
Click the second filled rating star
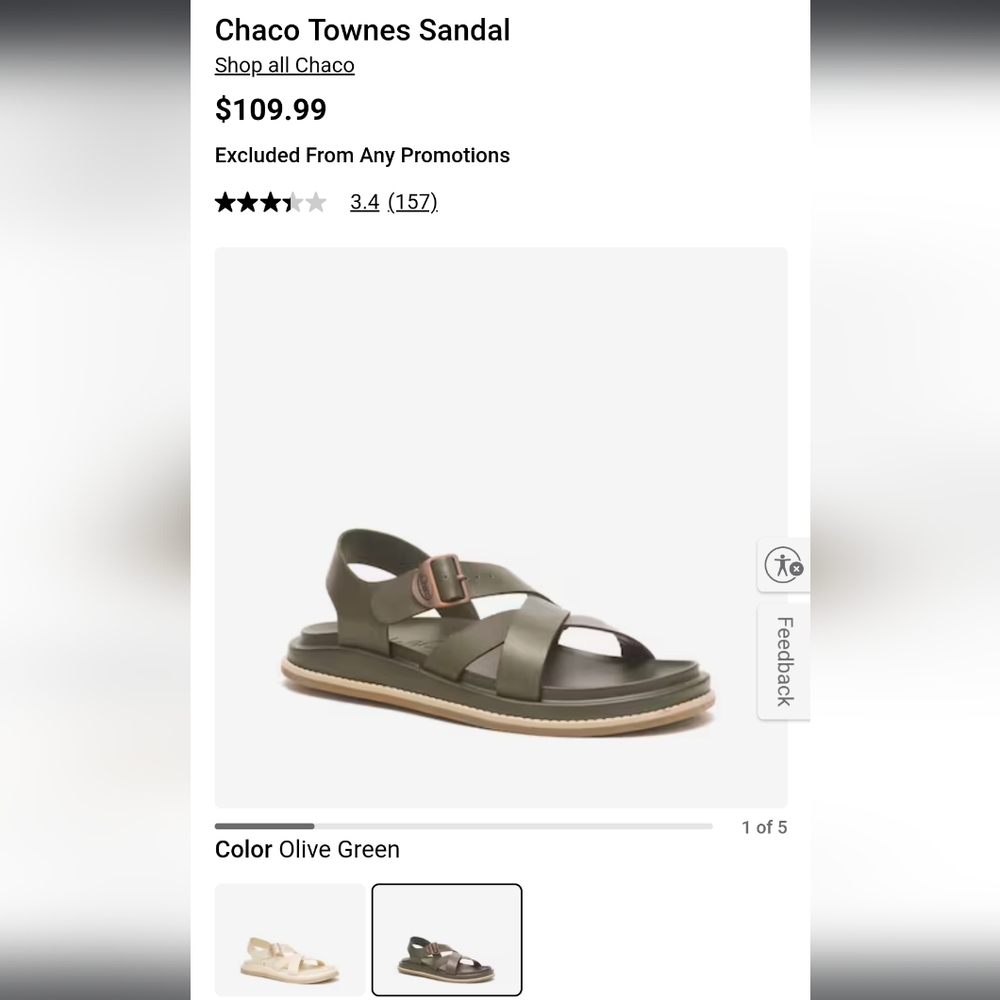click(x=246, y=202)
